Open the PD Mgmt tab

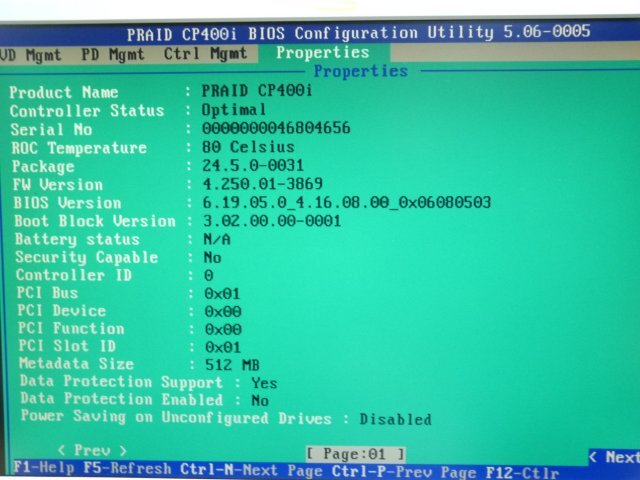(x=113, y=54)
